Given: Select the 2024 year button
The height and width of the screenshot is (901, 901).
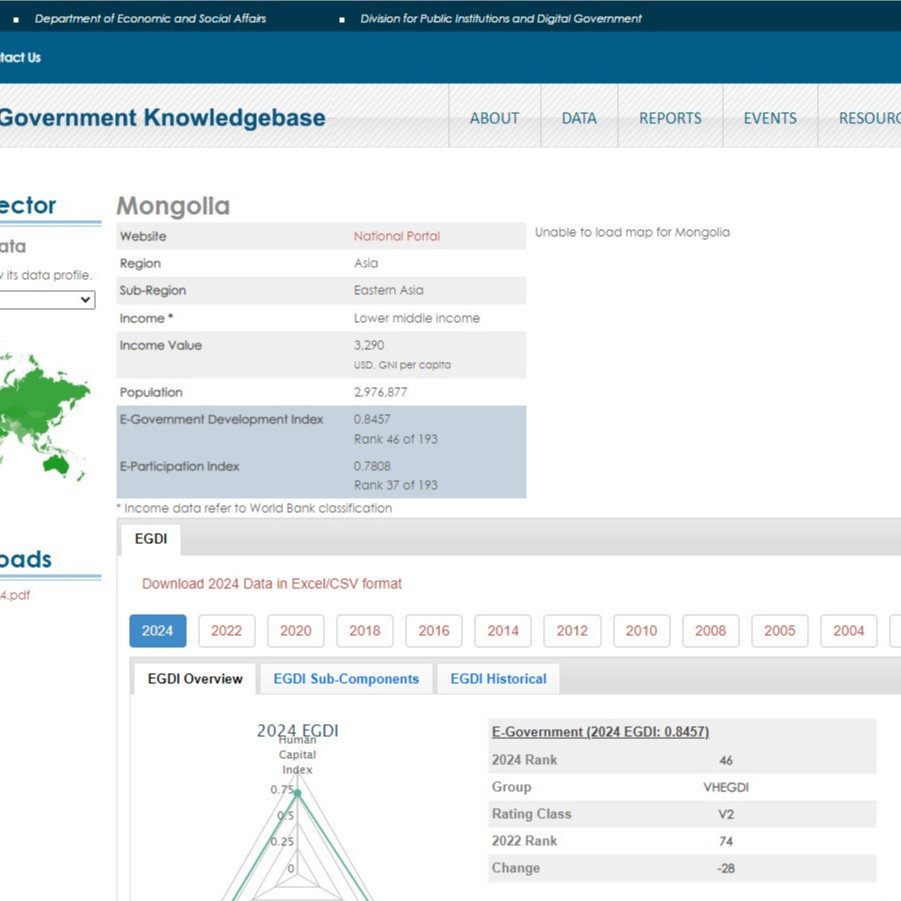Looking at the screenshot, I should point(157,631).
